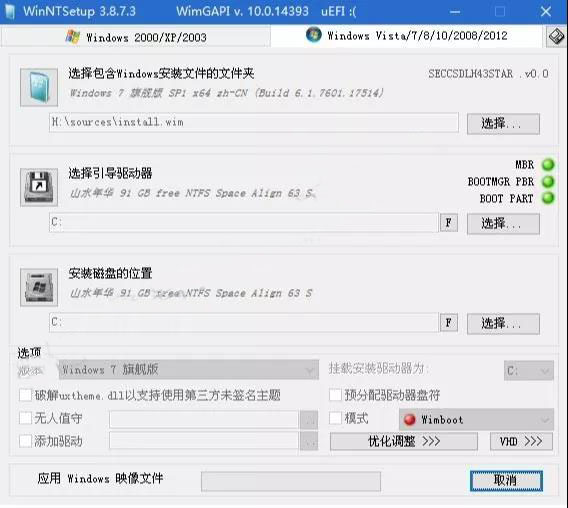Image resolution: width=568 pixels, height=508 pixels.
Task: Click the boot drive floppy icon
Action: [39, 187]
